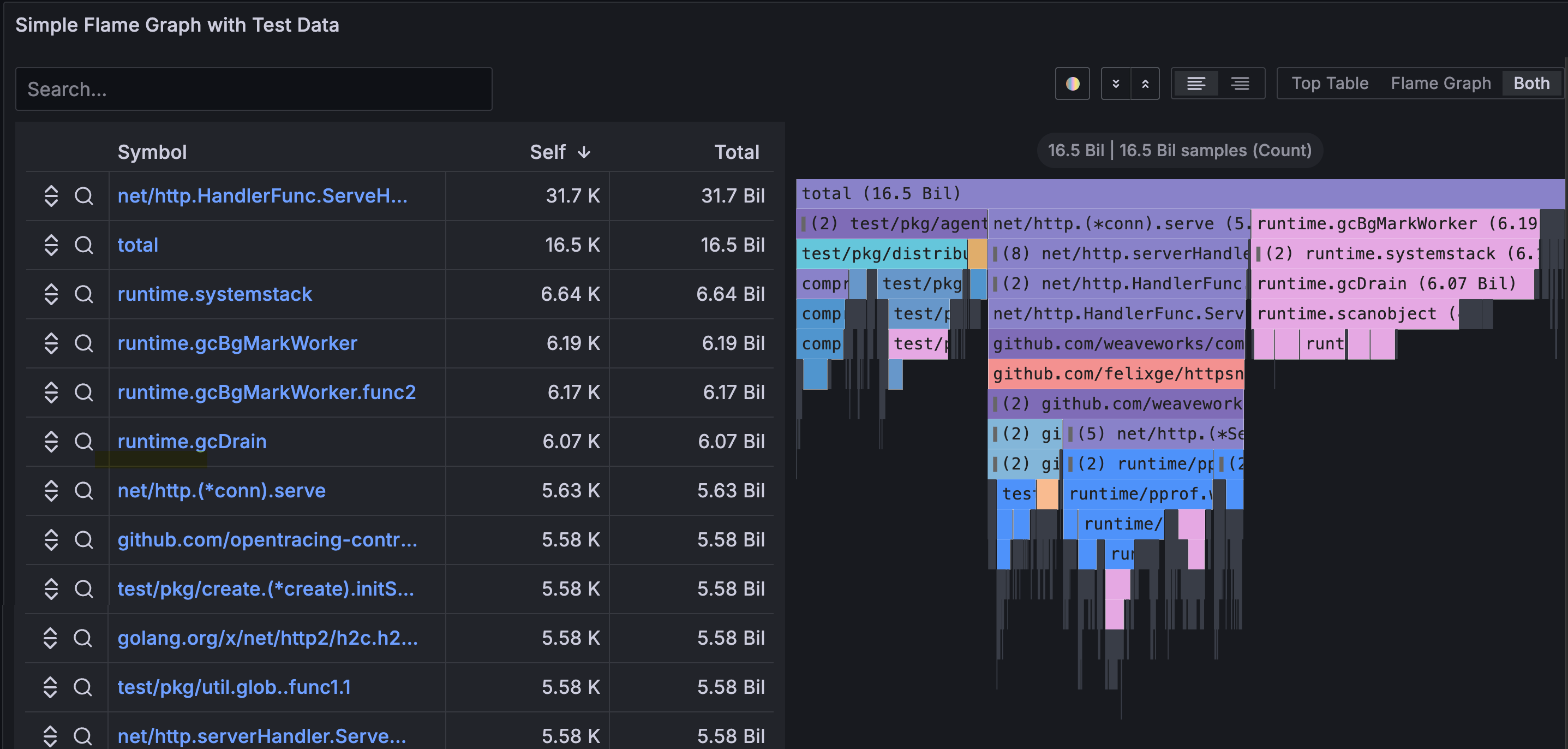Open the total symbol link
1568x749 pixels.
click(x=137, y=245)
